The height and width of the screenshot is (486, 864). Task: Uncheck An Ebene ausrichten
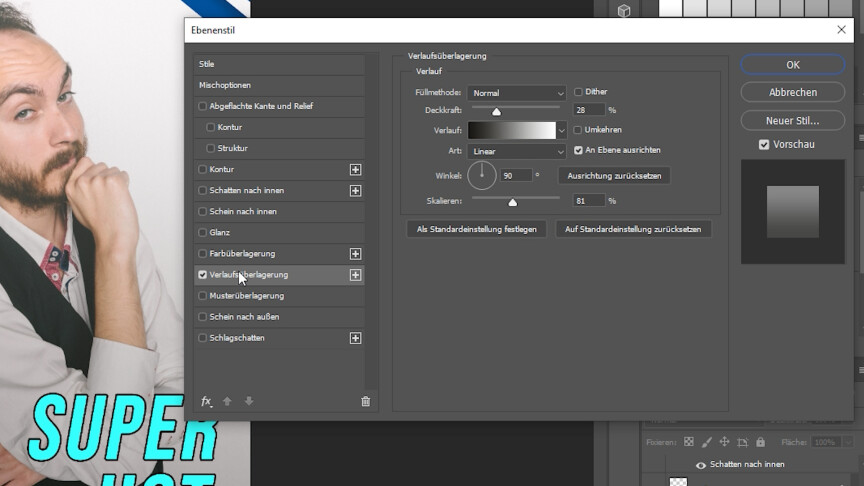[x=578, y=150]
